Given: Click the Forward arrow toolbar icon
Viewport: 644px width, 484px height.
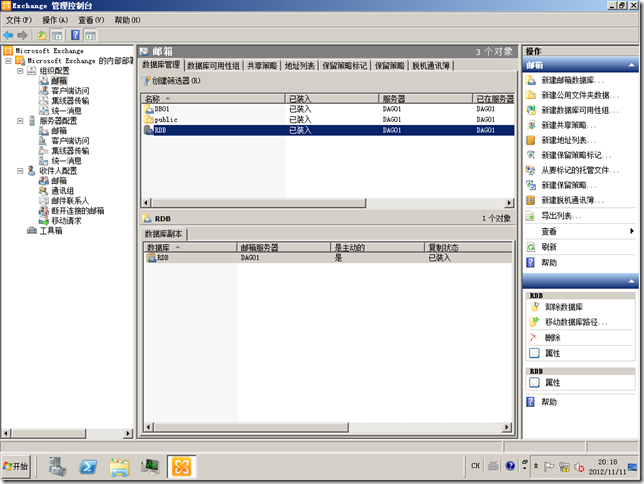Looking at the screenshot, I should point(22,35).
